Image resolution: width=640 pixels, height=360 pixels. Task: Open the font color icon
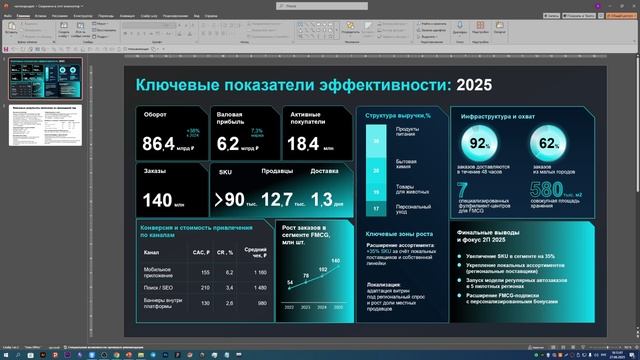(190, 34)
